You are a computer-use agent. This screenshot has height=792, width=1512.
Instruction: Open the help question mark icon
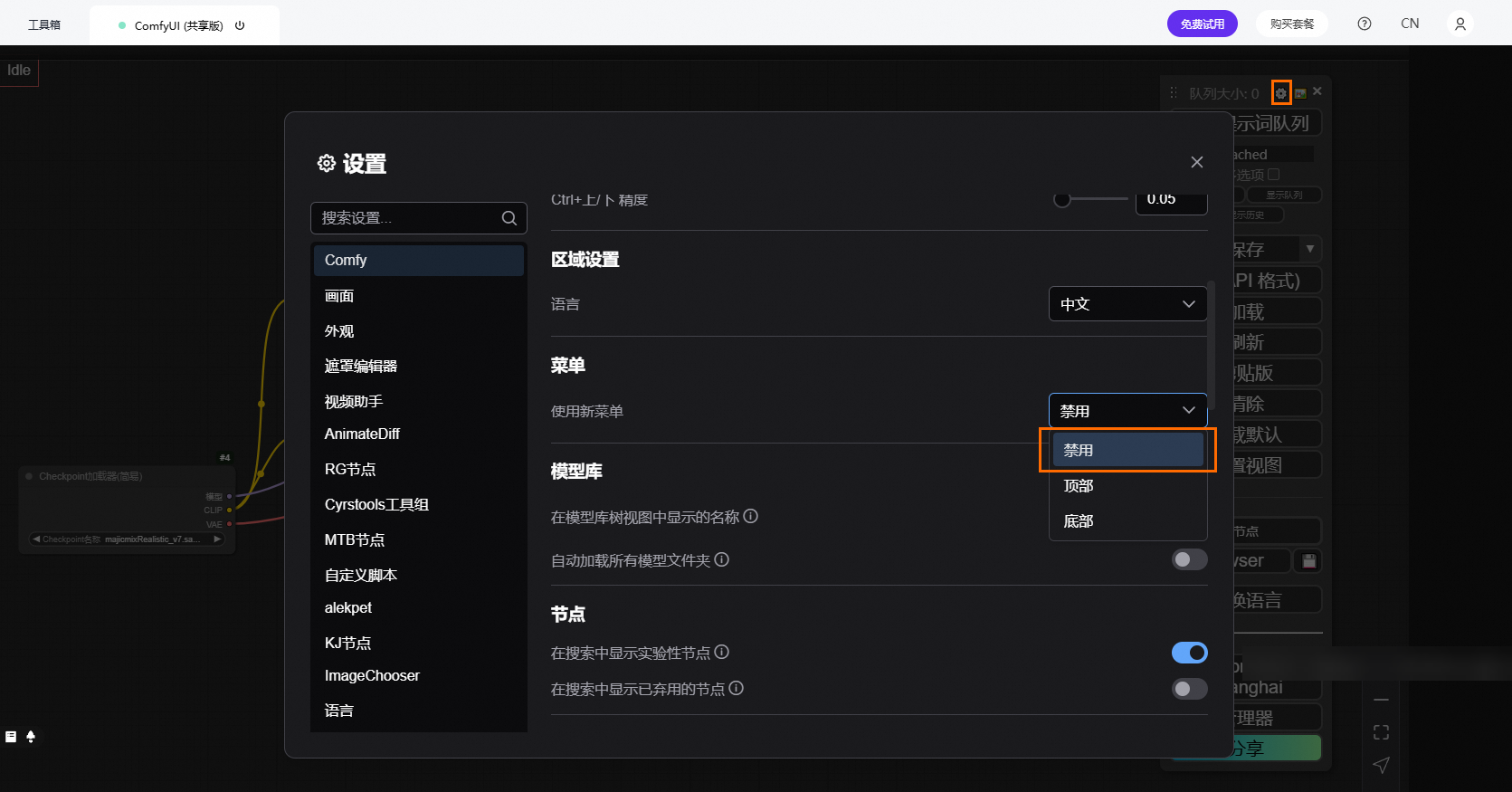click(1365, 24)
